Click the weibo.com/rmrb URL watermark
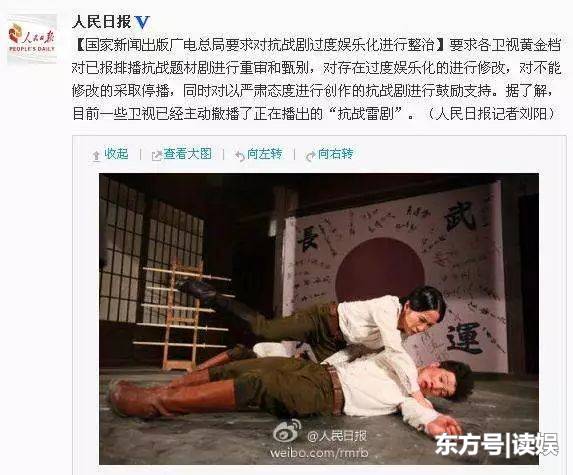The width and height of the screenshot is (573, 475). [319, 453]
